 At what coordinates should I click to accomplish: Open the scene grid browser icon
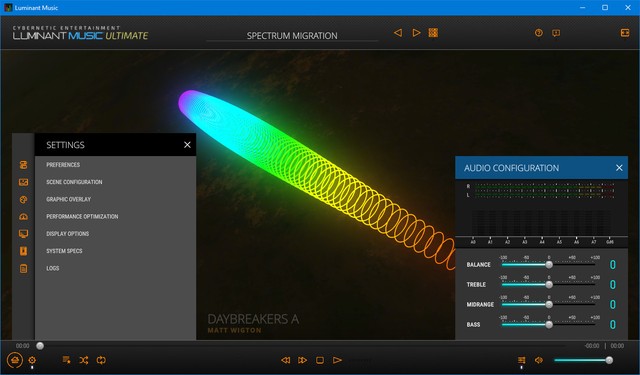click(433, 33)
